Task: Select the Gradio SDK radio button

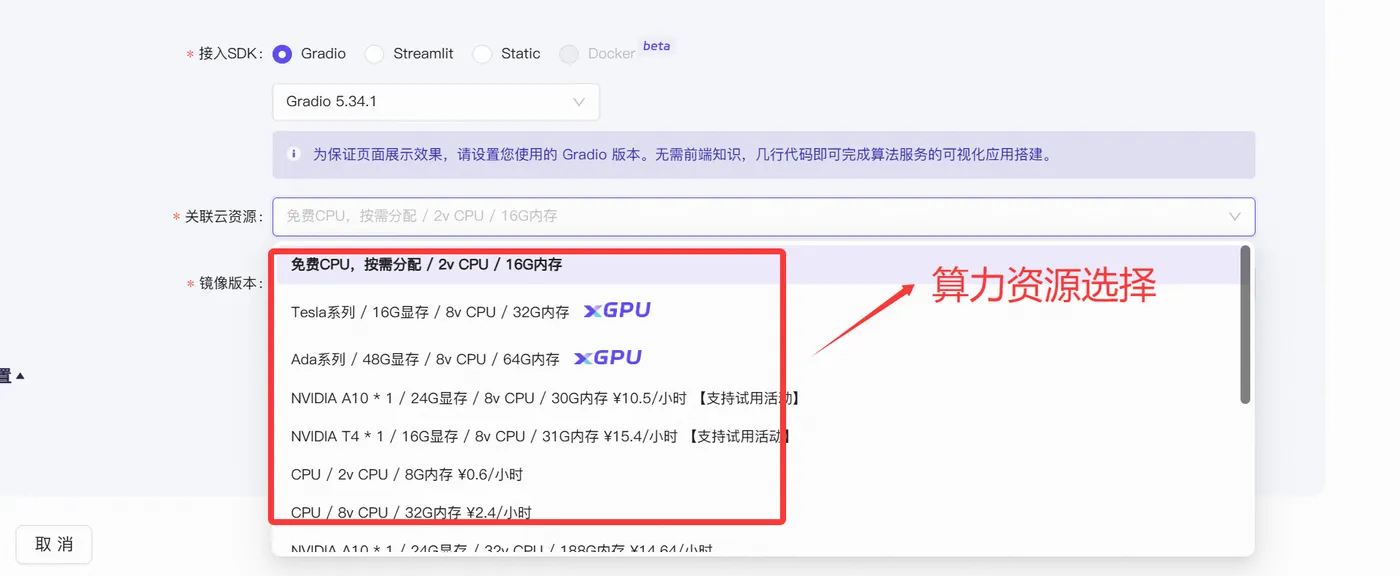Action: pos(282,54)
